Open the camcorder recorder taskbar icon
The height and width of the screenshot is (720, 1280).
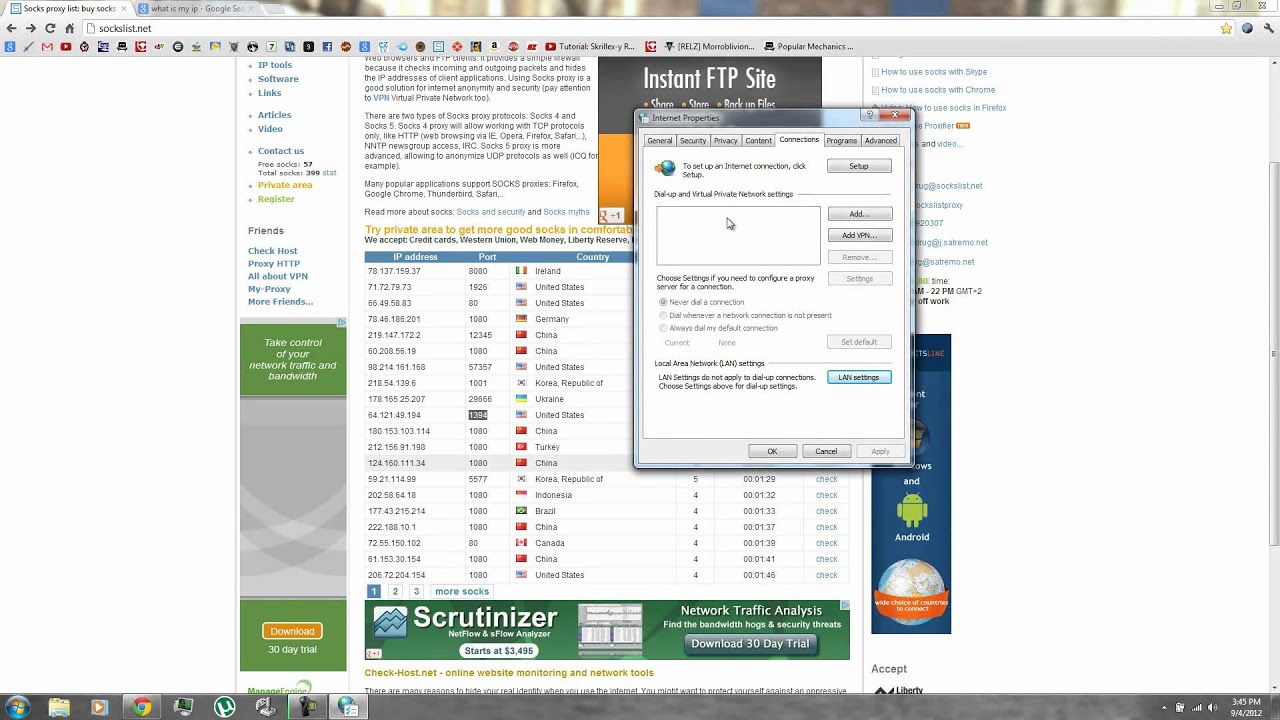click(307, 707)
